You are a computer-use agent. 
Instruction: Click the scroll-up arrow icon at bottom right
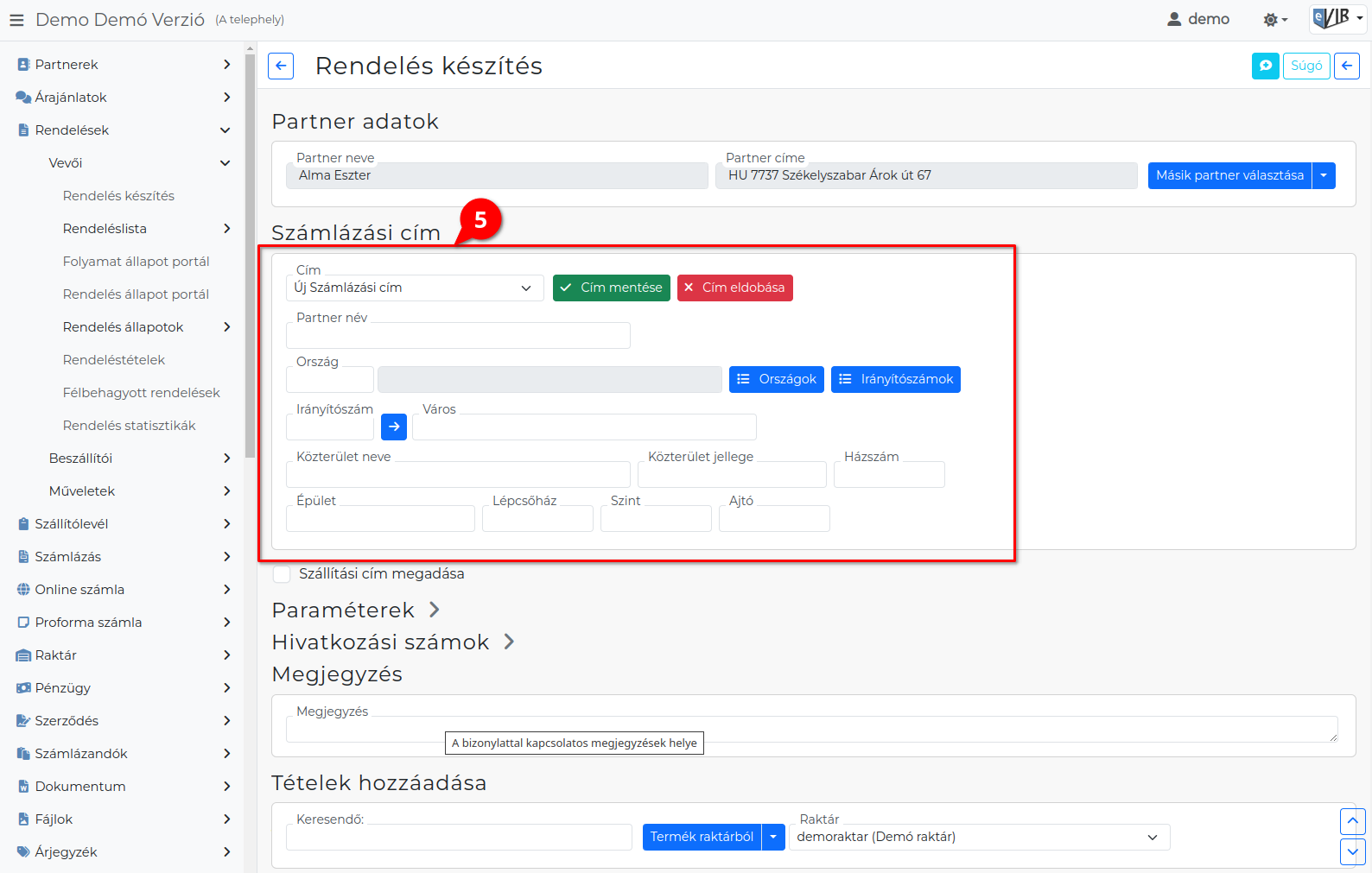click(1352, 821)
